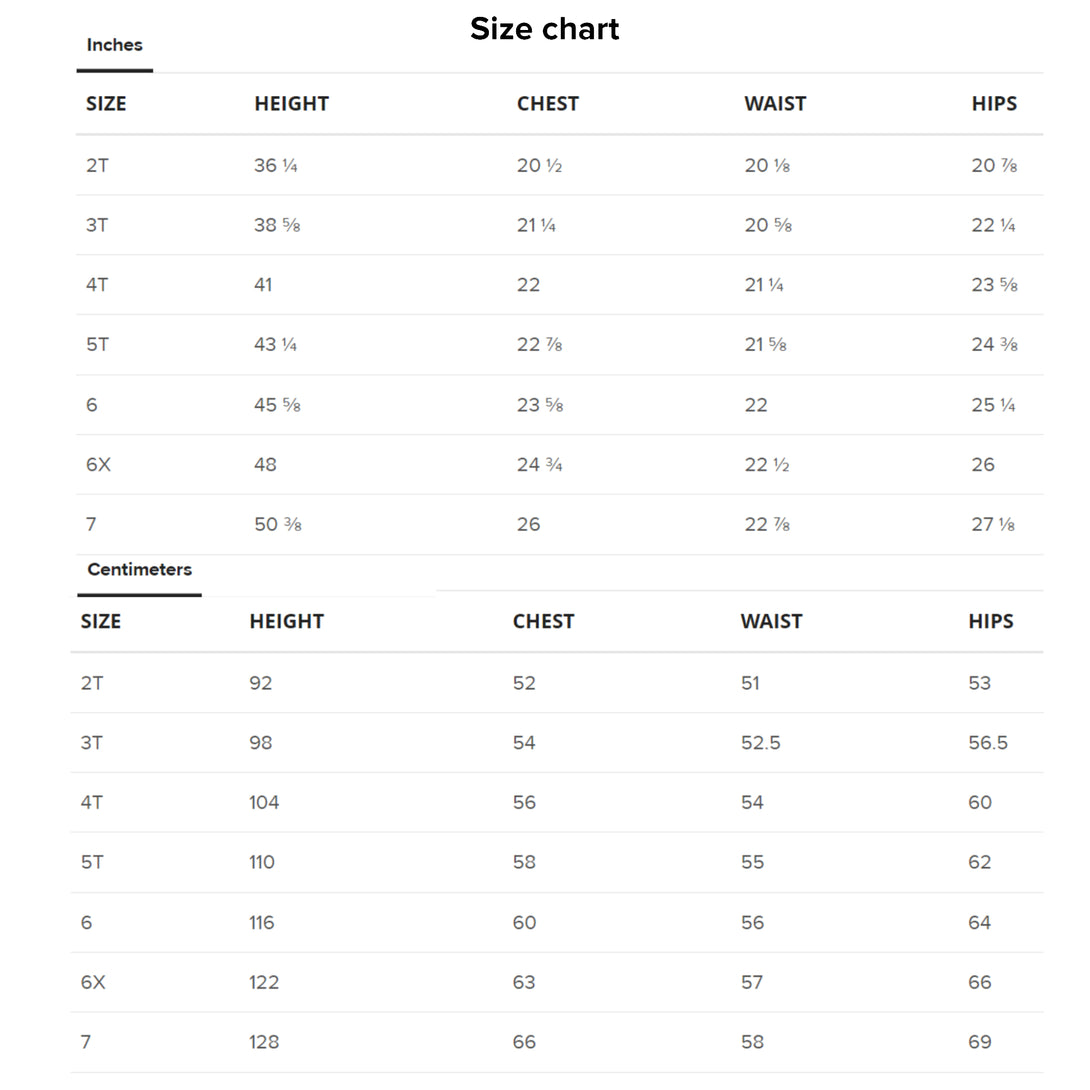This screenshot has width=1090, height=1090.
Task: Click HIPS column header in Centimeters table
Action: 990,622
